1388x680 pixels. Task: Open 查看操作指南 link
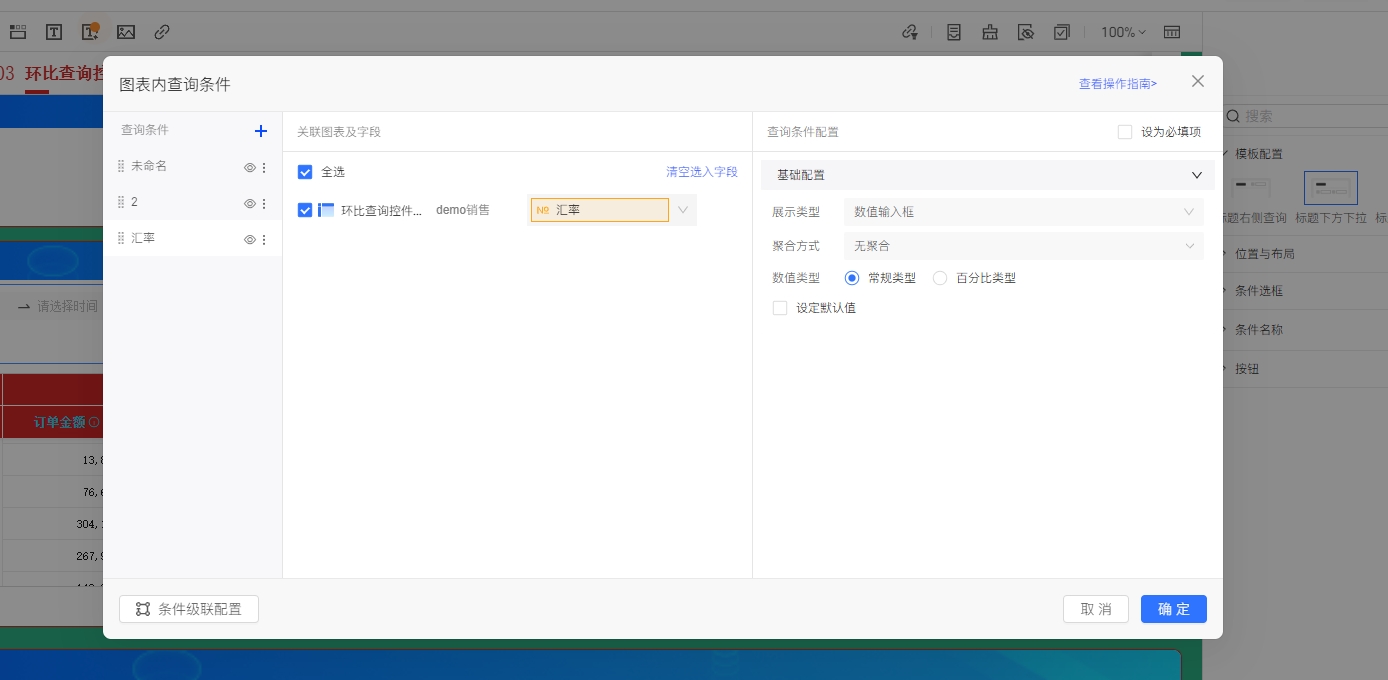[x=1117, y=84]
